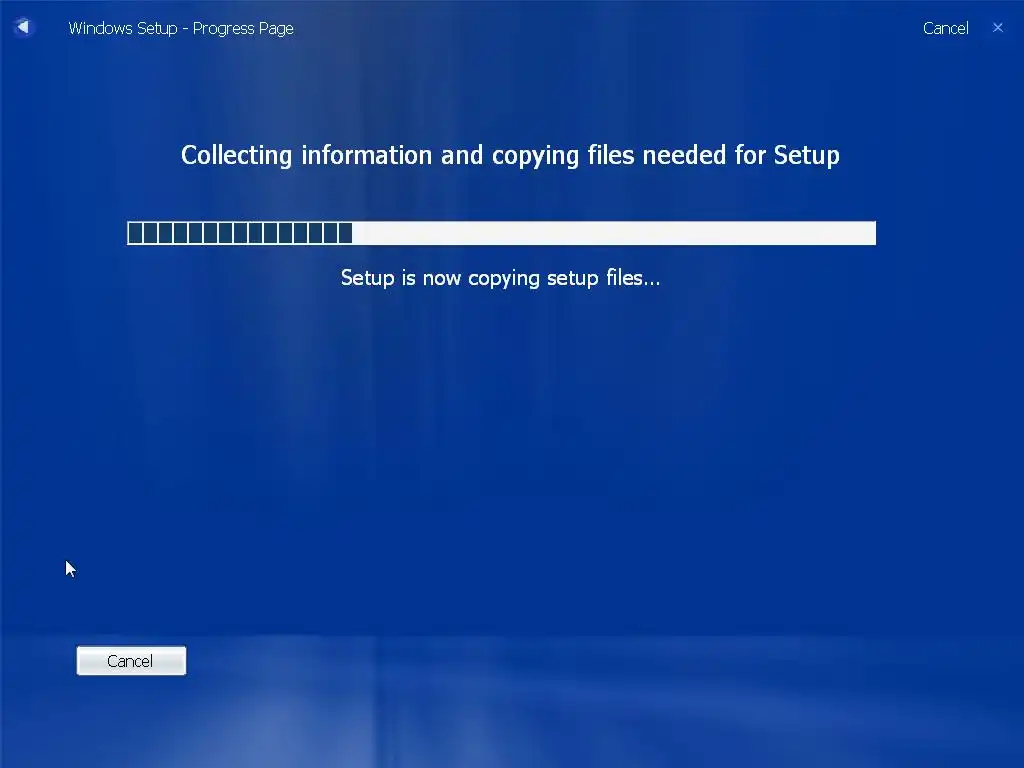This screenshot has width=1024, height=768.
Task: Click the 'Collecting information and copying files' heading
Action: [510, 155]
